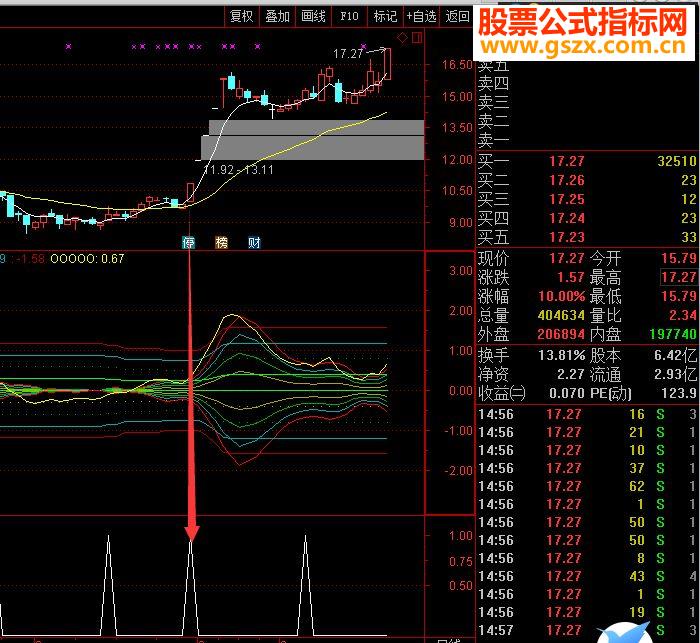This screenshot has width=700, height=643.
Task: Click the 17.27 high price label on chart
Action: [348, 54]
